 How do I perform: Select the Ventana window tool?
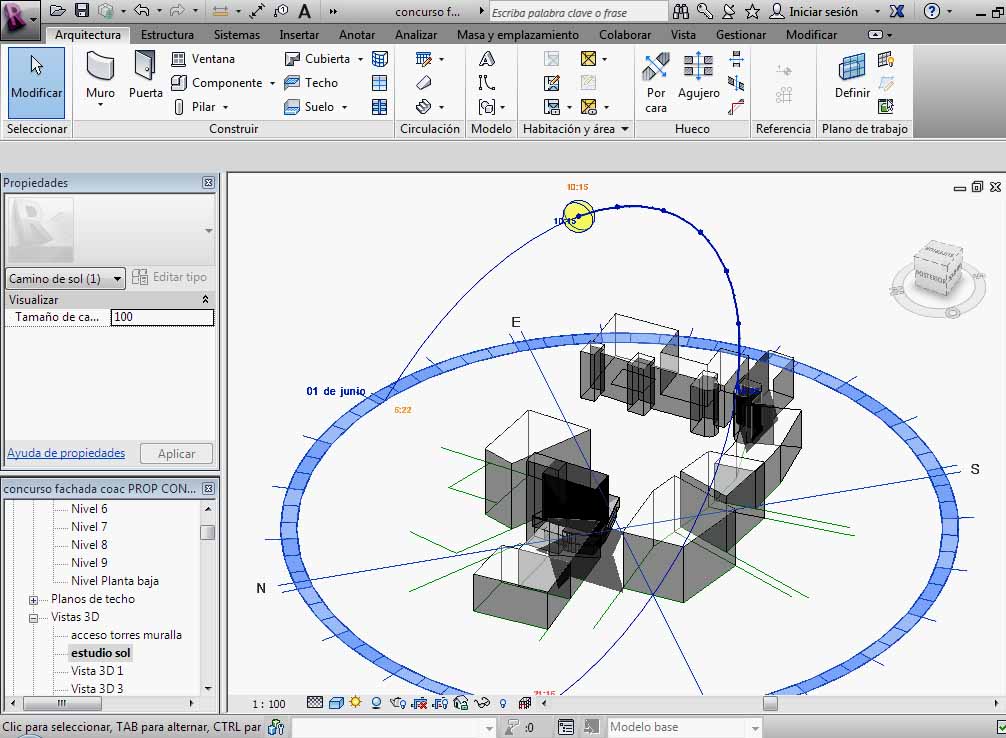point(204,59)
